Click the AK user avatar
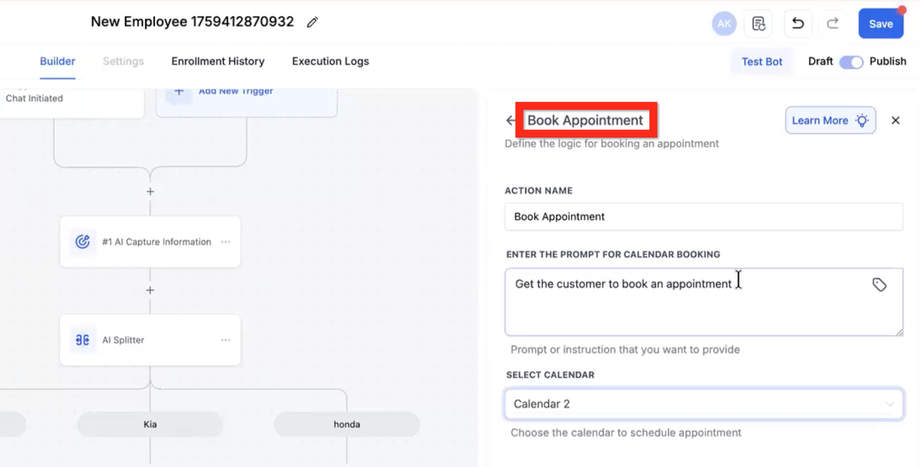This screenshot has width=920, height=467. 724,24
